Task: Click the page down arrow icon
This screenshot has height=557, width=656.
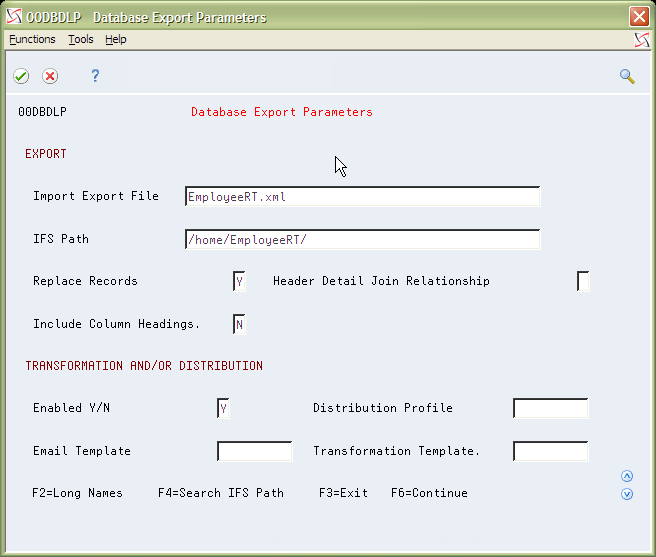Action: [627, 494]
